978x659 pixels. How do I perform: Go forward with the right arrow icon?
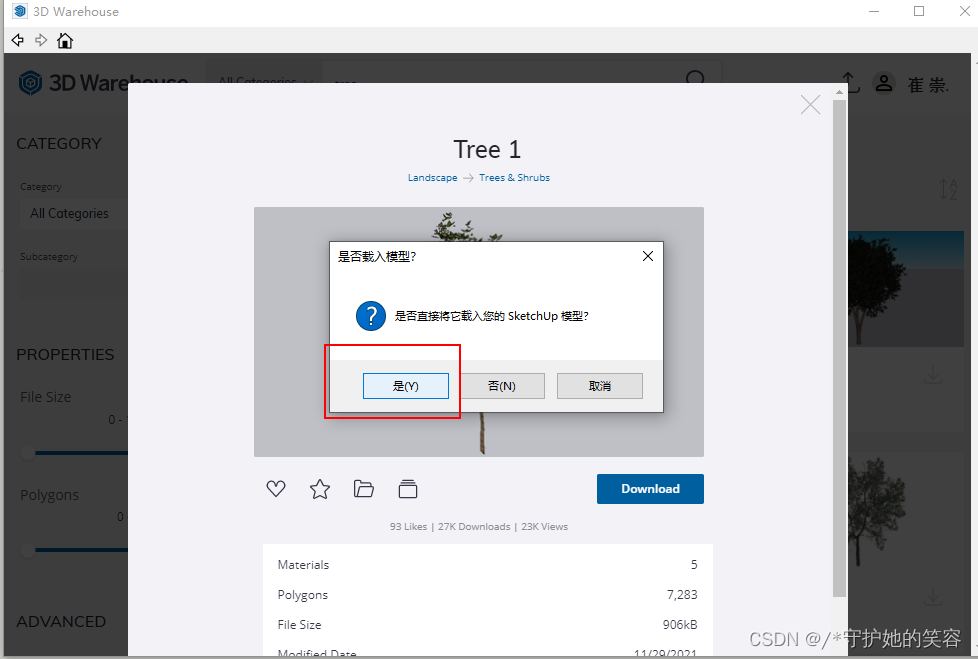(41, 41)
